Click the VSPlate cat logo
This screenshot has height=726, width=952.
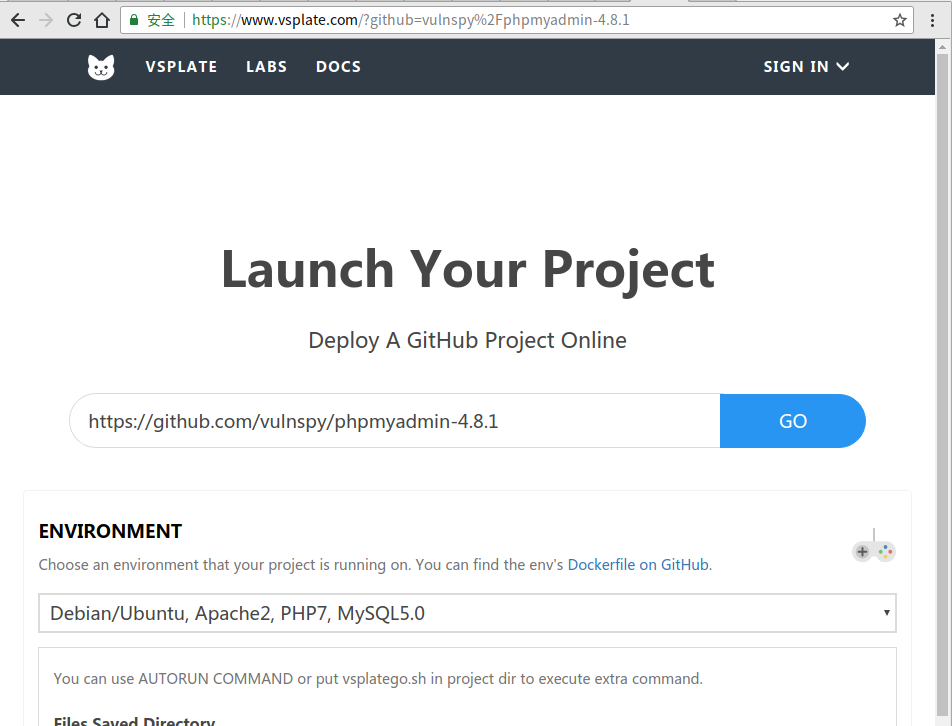click(101, 67)
